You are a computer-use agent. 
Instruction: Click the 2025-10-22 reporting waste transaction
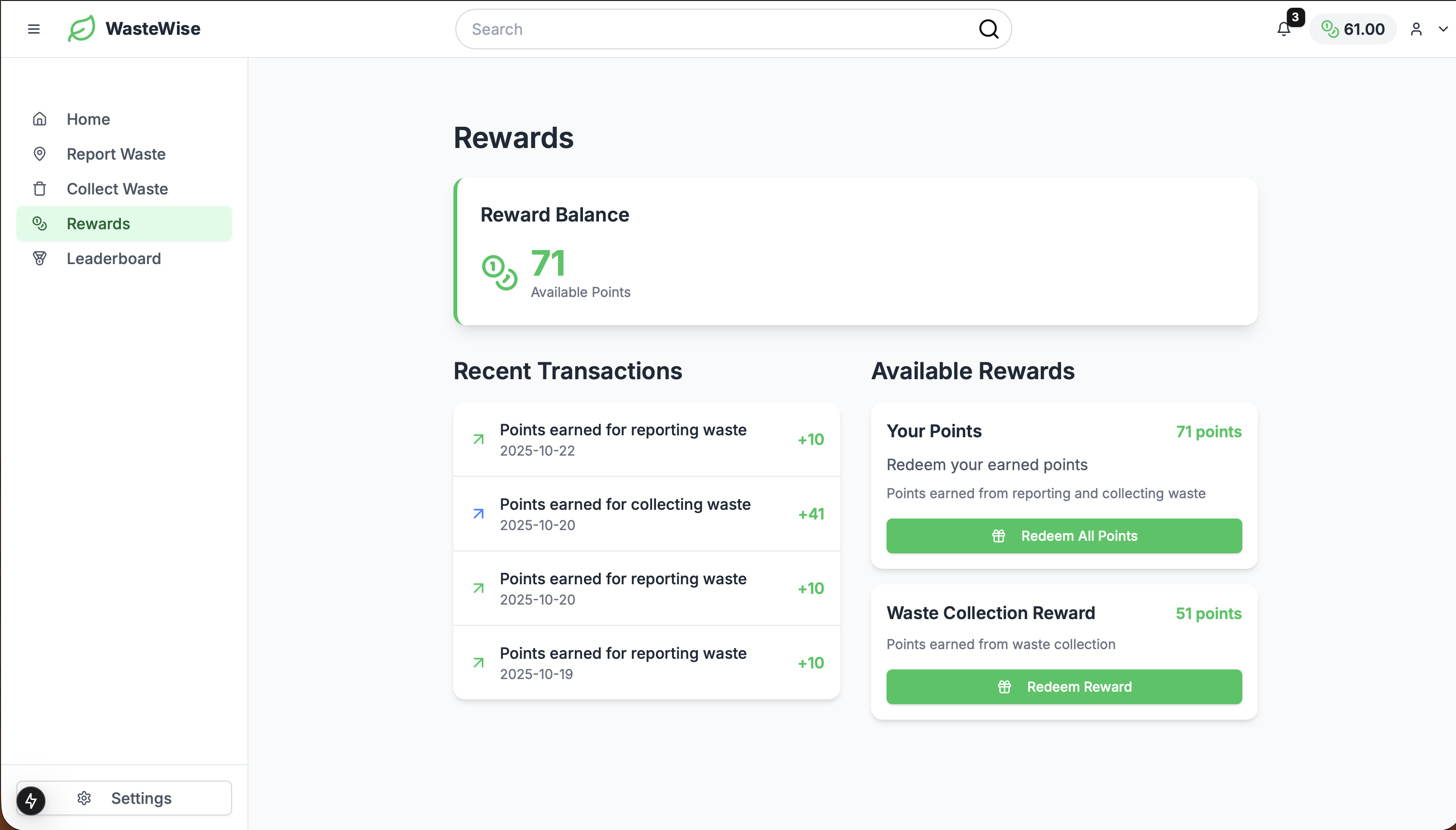coord(646,440)
